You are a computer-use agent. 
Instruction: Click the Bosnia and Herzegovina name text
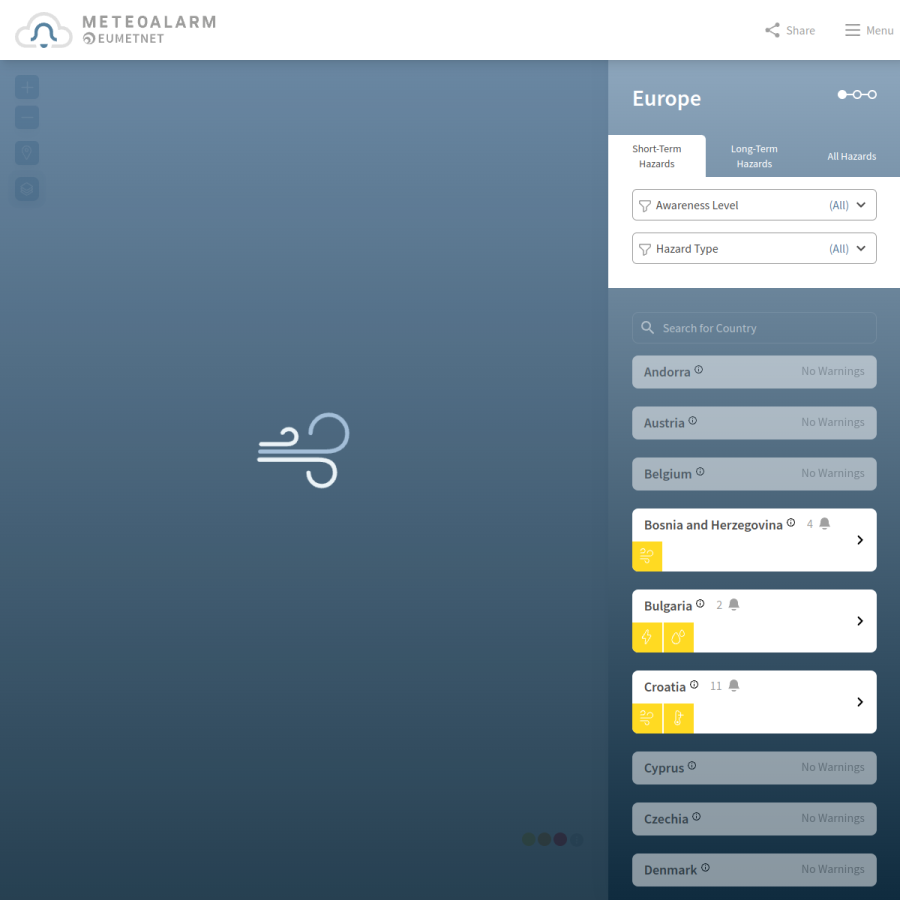pyautogui.click(x=713, y=525)
